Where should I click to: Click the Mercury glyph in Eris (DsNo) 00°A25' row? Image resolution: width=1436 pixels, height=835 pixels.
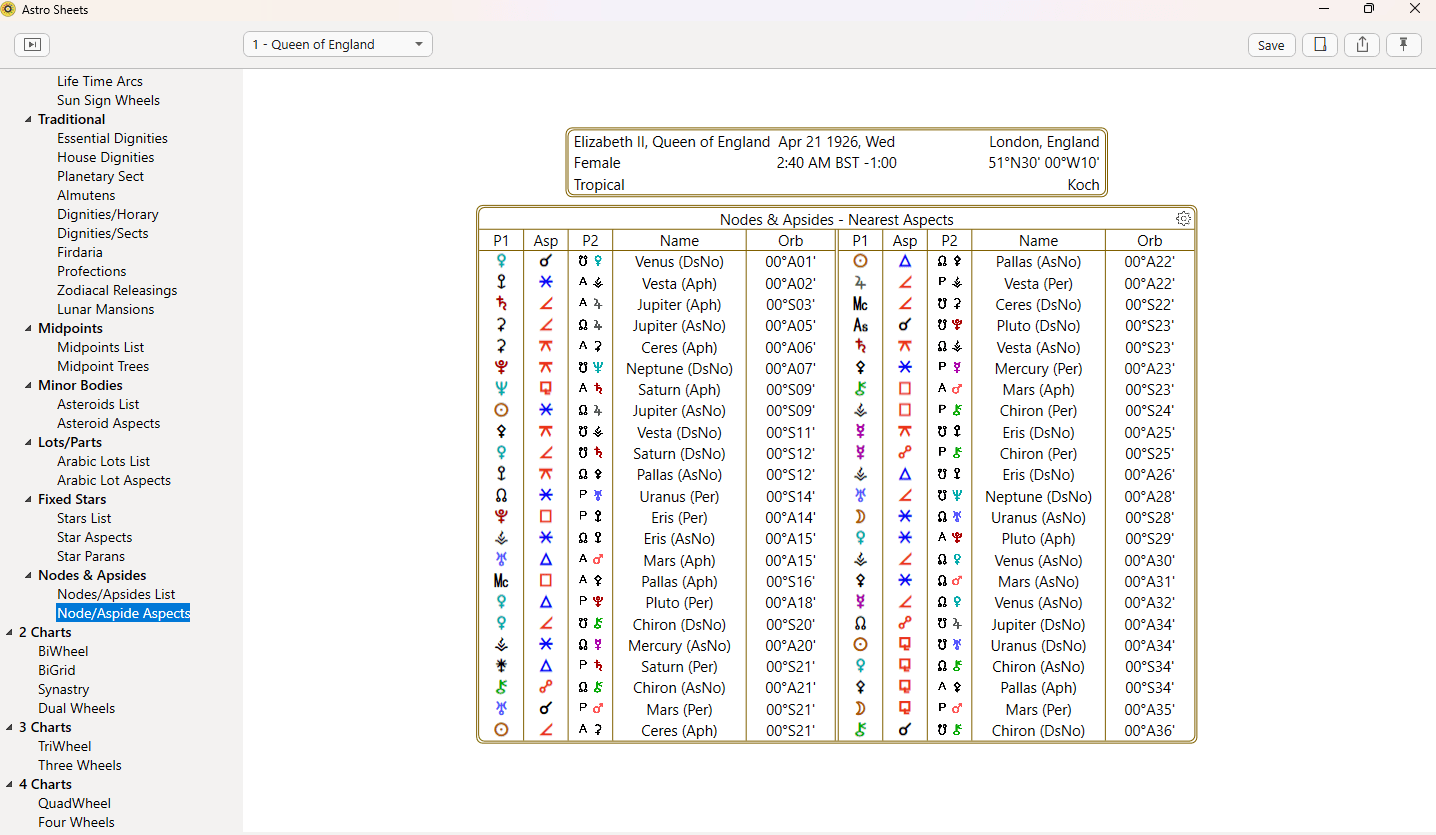coord(860,432)
